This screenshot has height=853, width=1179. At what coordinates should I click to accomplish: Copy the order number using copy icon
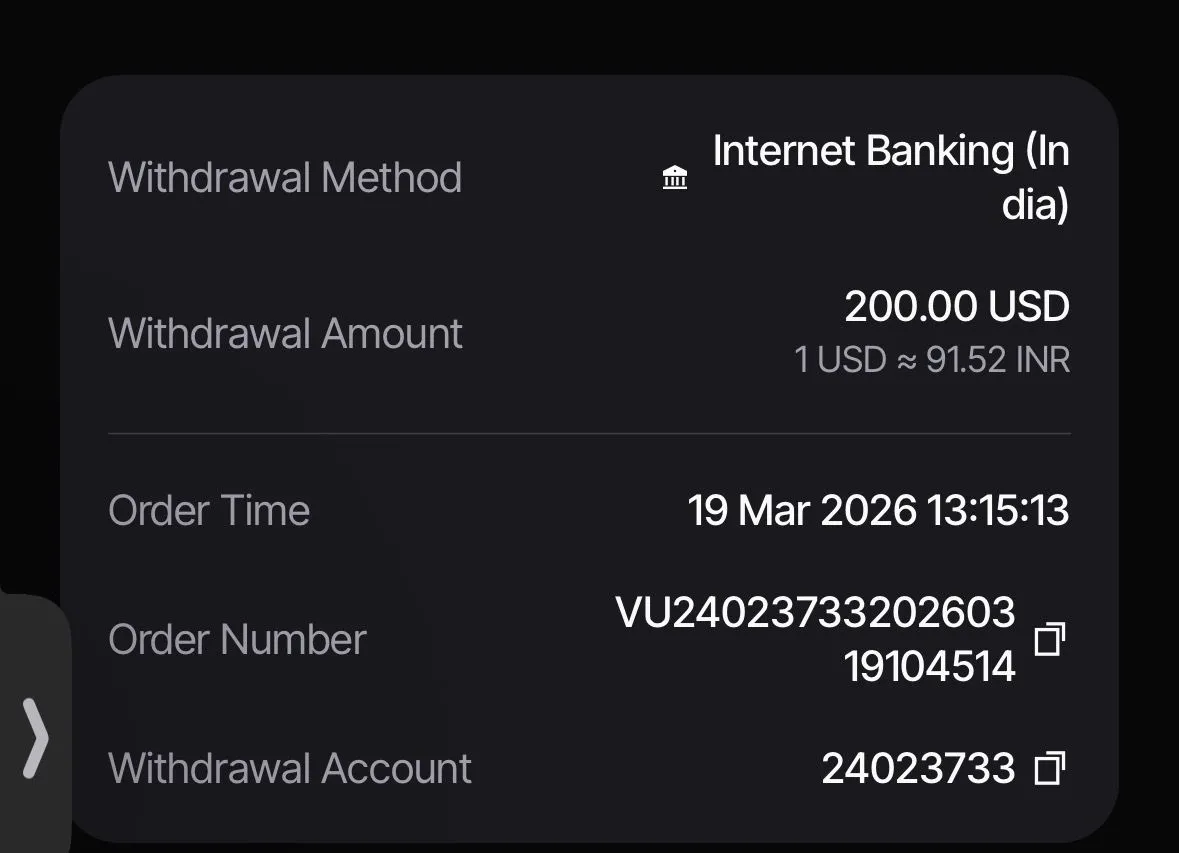1050,639
